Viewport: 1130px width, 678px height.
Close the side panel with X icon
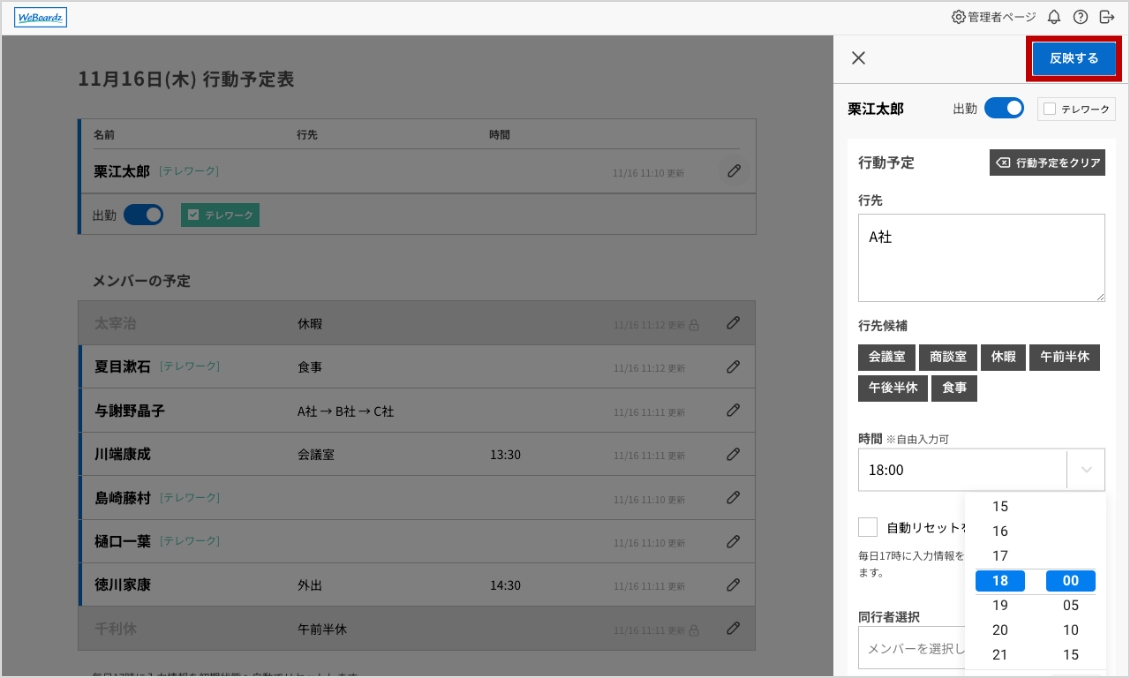coord(858,58)
